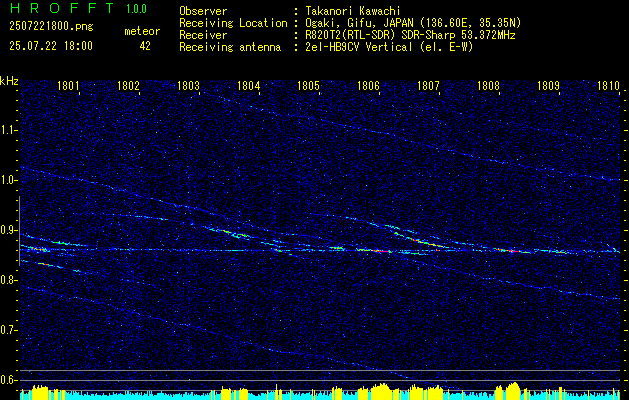The image size is (629, 400).
Task: Click the 0.6 kHz axis label
Action: pos(8,380)
